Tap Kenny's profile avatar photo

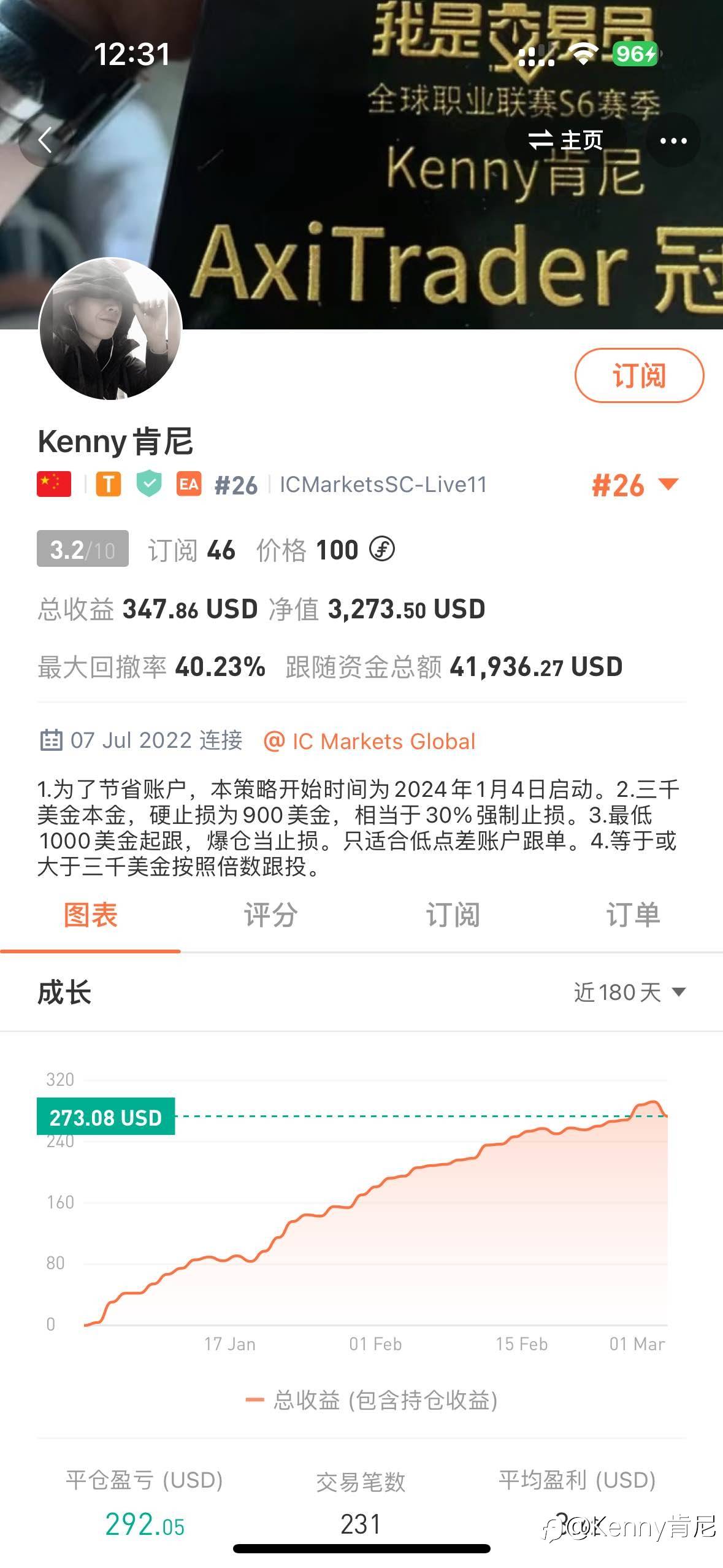click(110, 328)
